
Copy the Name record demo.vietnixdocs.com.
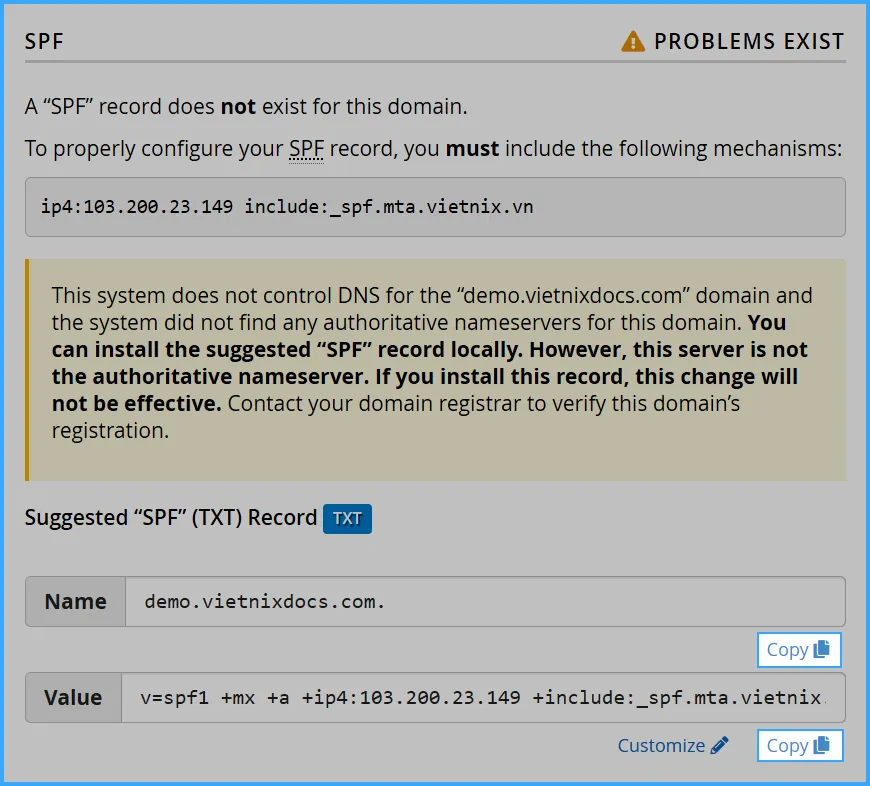coord(799,649)
